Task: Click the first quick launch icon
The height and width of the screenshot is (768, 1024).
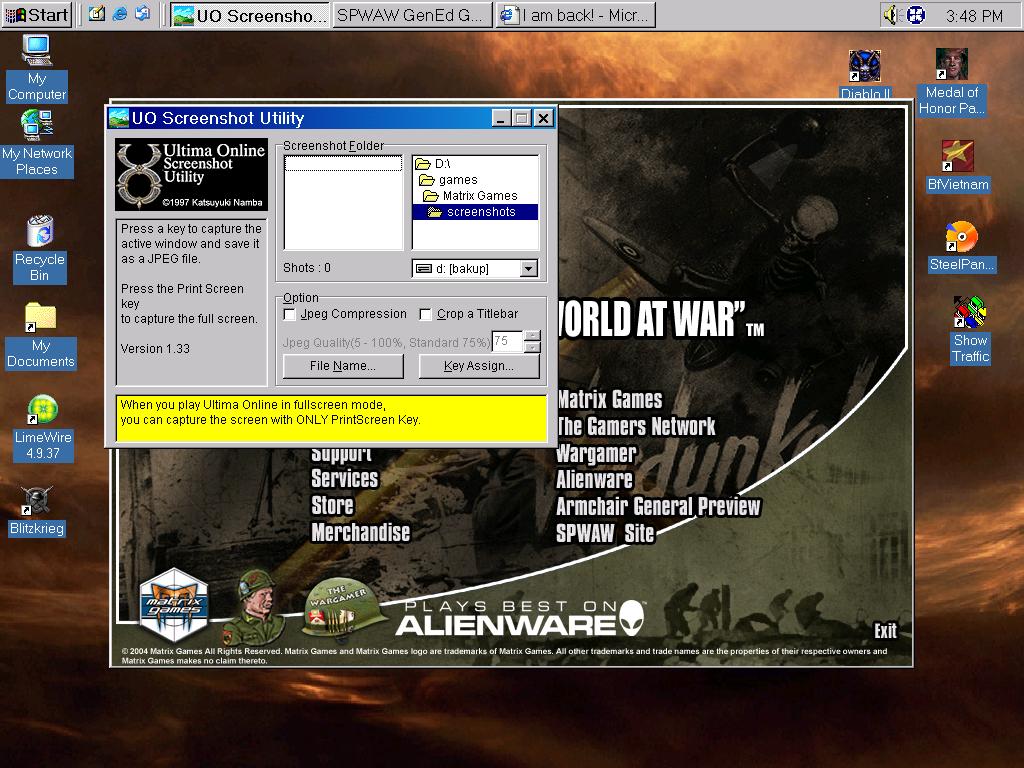Action: (97, 14)
